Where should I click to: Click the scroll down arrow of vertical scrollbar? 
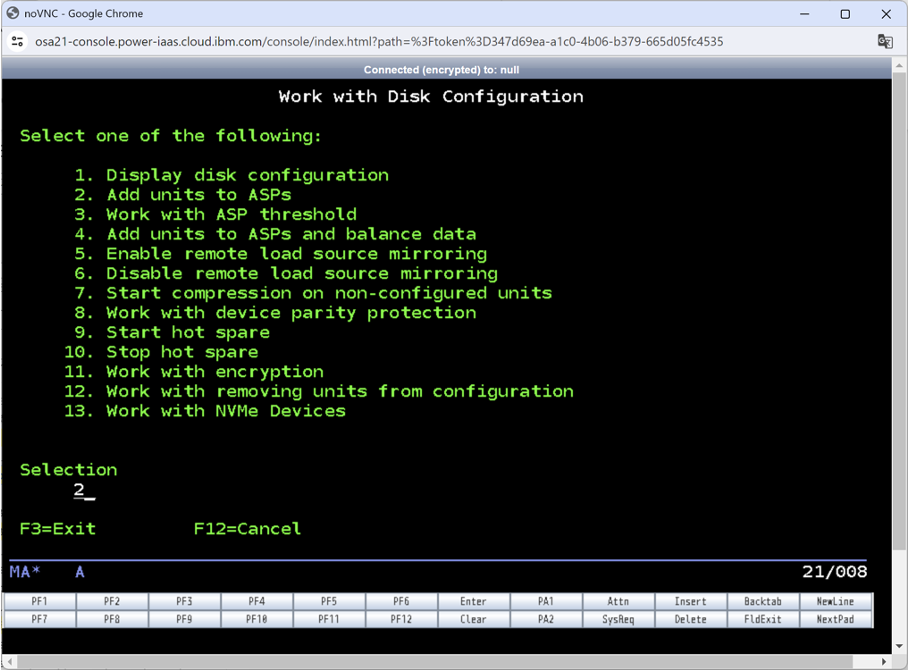tap(899, 646)
